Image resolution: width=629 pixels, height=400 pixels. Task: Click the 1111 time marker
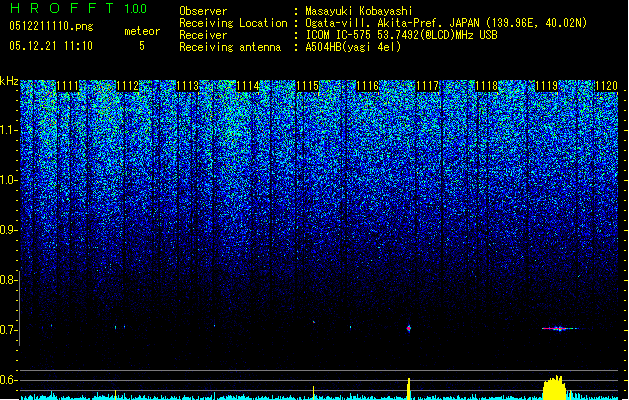click(x=67, y=86)
